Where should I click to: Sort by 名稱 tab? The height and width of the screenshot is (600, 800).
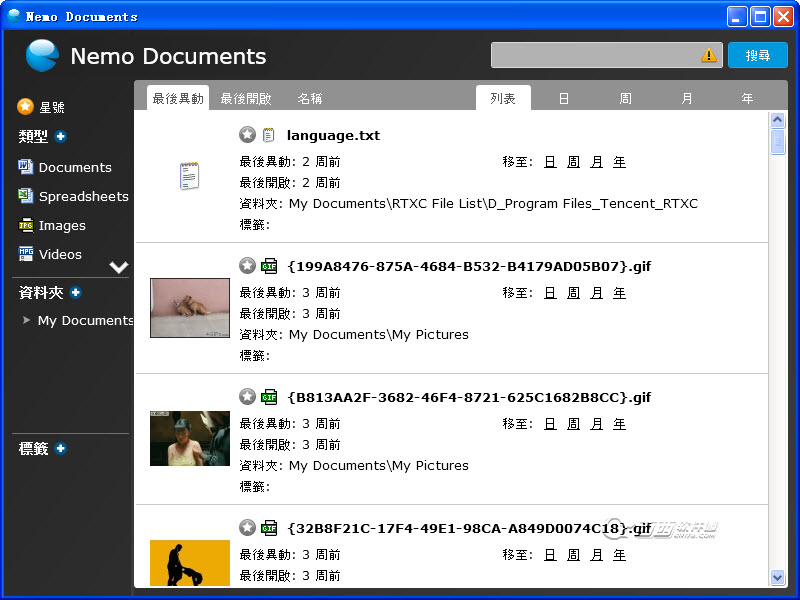[310, 98]
